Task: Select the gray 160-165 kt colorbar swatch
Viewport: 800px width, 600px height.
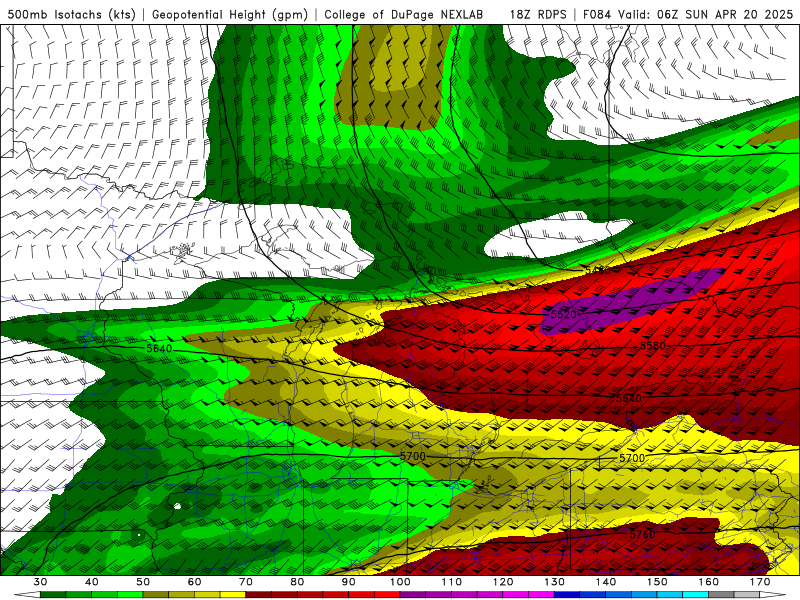Action: tap(721, 595)
